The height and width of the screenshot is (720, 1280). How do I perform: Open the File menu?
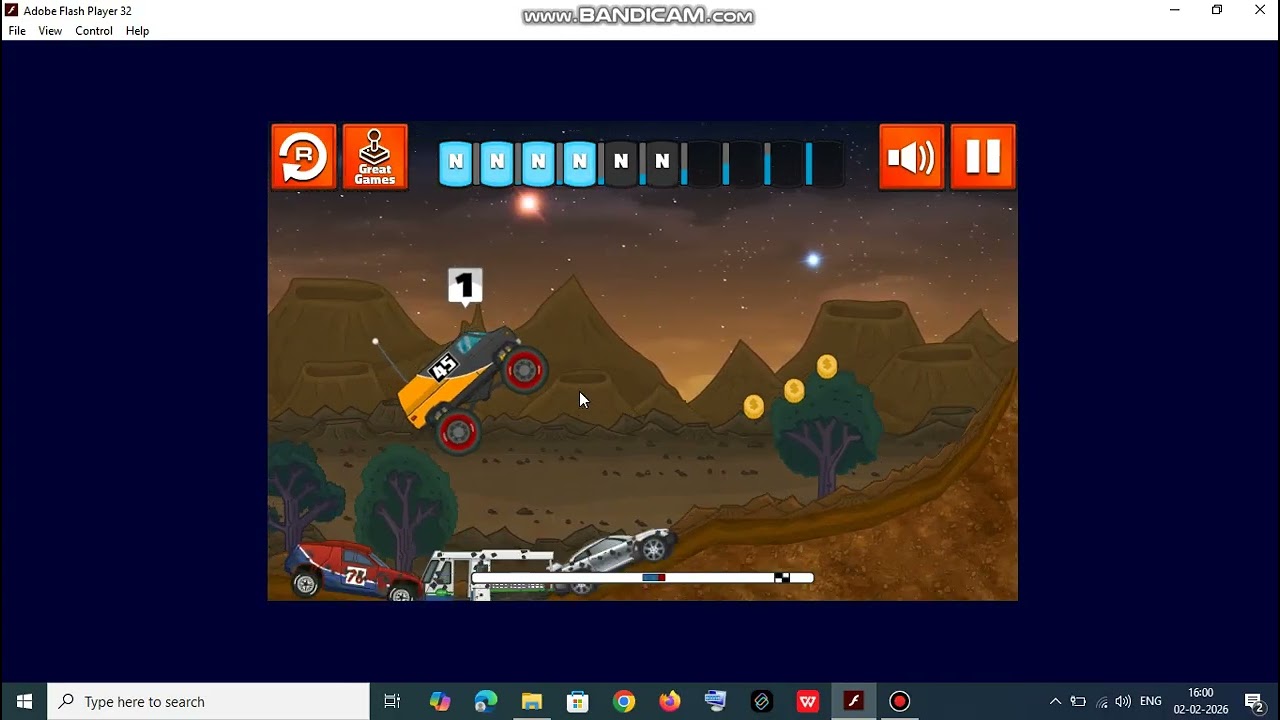pyautogui.click(x=17, y=31)
